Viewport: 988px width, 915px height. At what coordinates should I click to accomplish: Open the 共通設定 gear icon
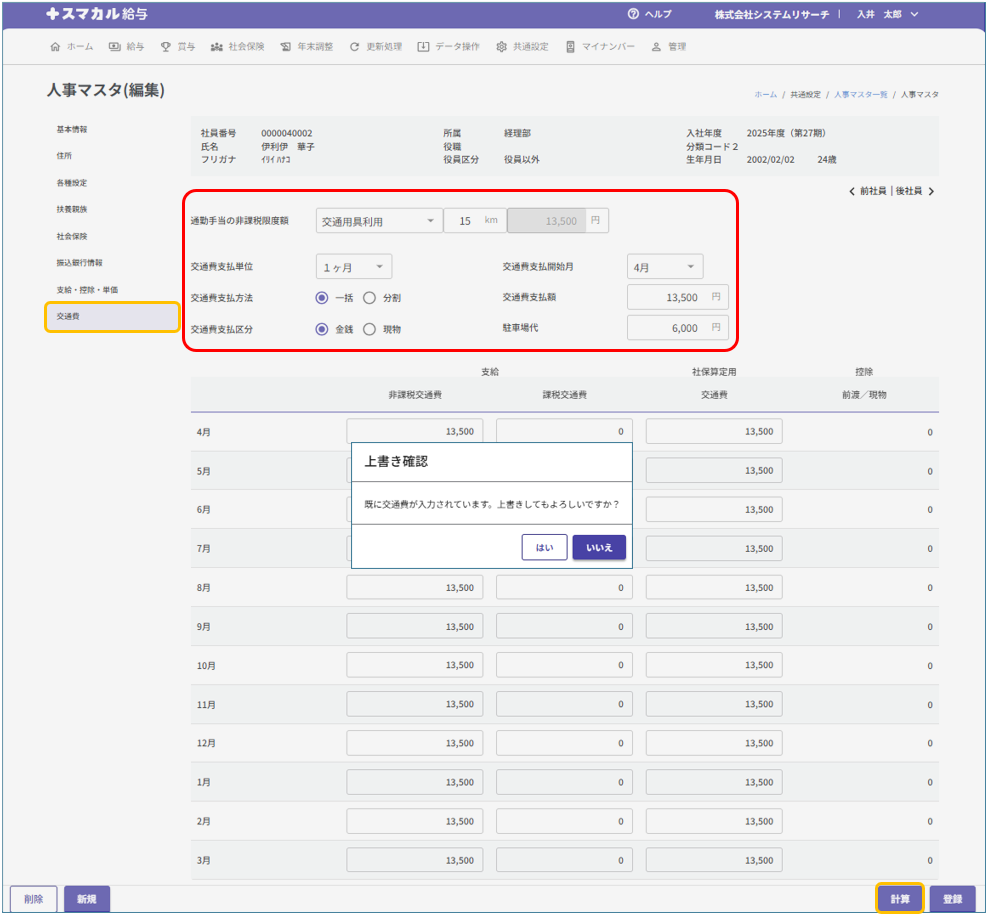click(501, 47)
